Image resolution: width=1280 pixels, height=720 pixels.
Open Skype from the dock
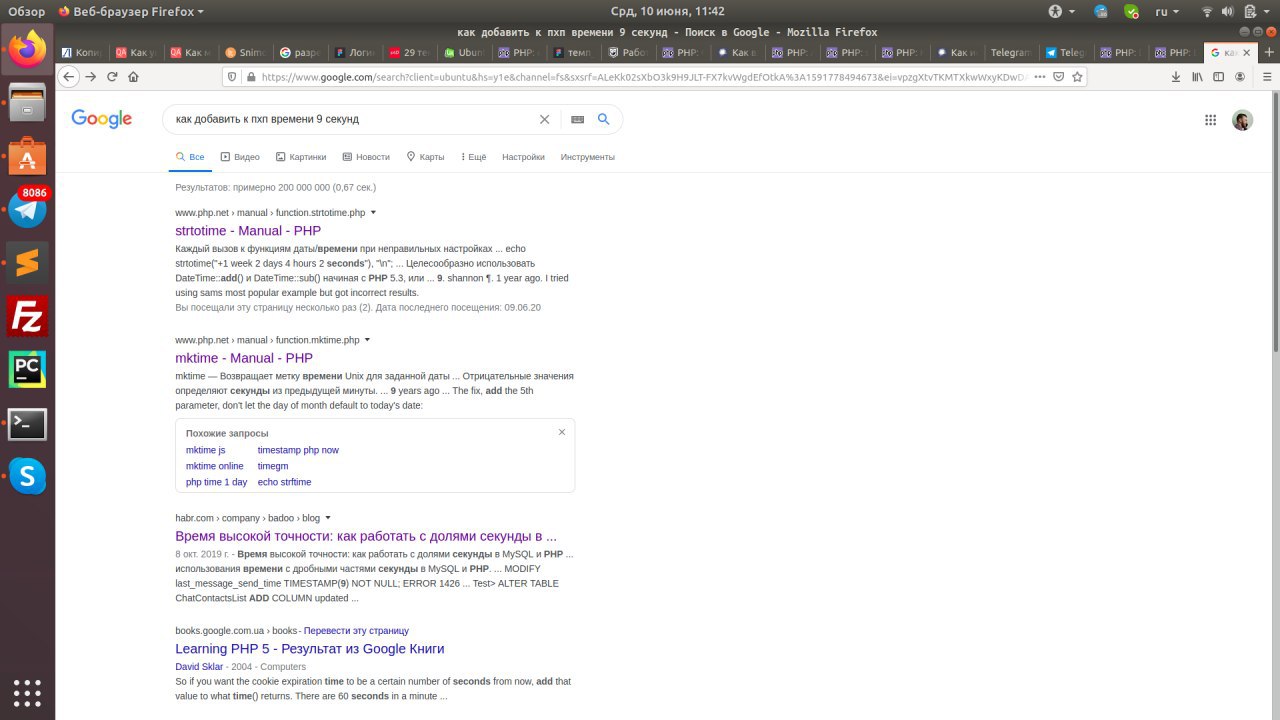(x=27, y=477)
